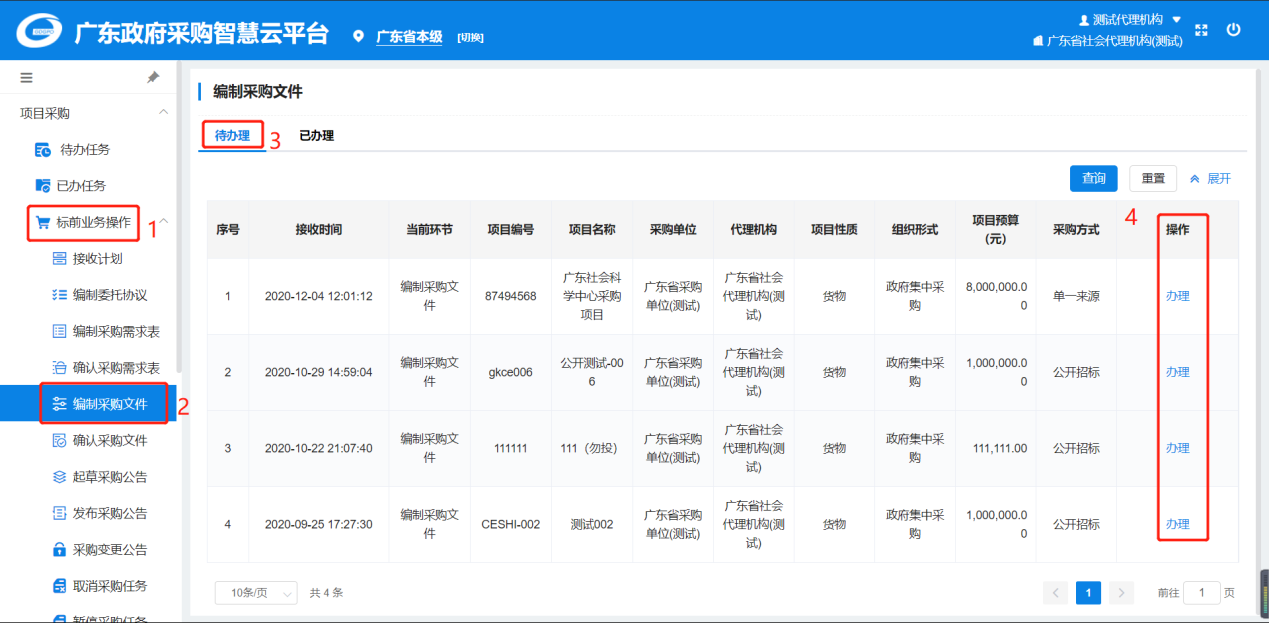Image resolution: width=1269 pixels, height=623 pixels.
Task: Click the sidebar pin icon
Action: point(153,77)
